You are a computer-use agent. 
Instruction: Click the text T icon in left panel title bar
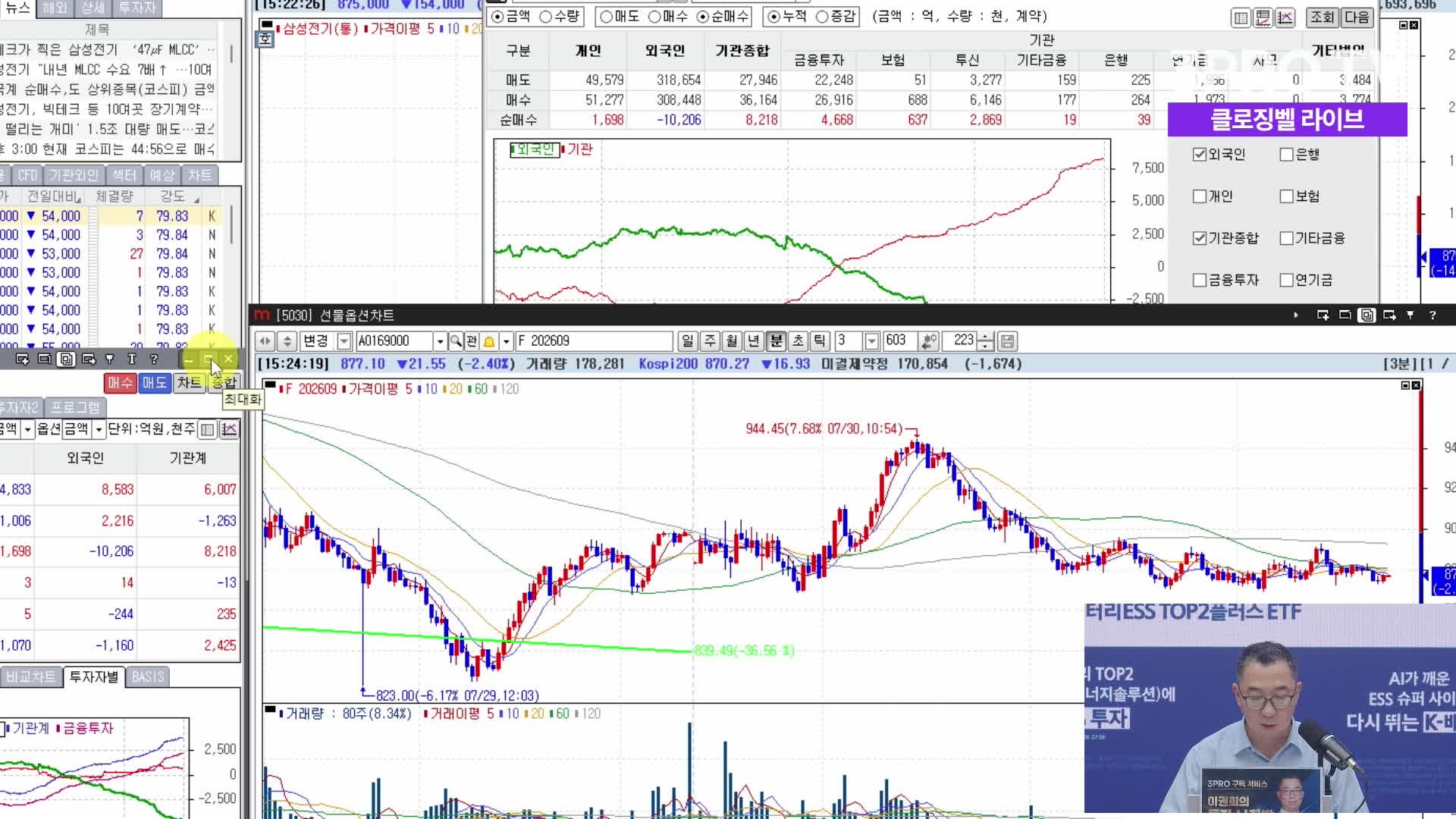click(132, 359)
